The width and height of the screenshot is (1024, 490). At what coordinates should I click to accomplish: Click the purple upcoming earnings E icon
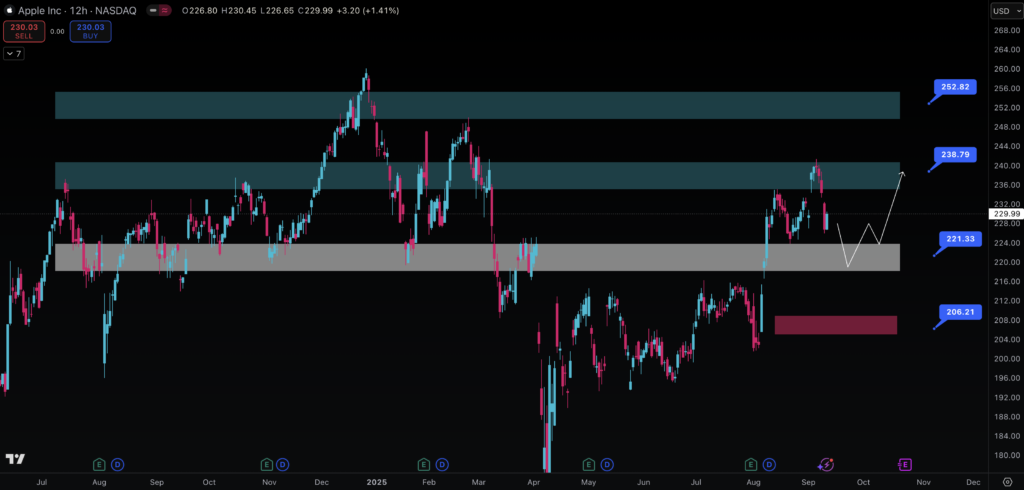pos(905,465)
